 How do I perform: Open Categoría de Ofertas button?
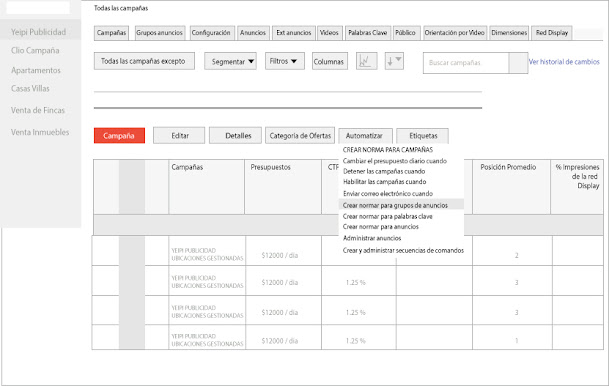300,136
